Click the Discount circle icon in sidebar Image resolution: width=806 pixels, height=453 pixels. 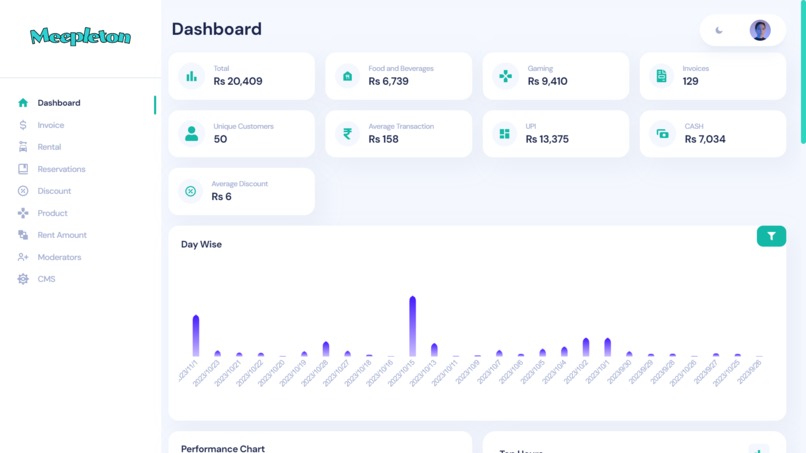tap(23, 191)
